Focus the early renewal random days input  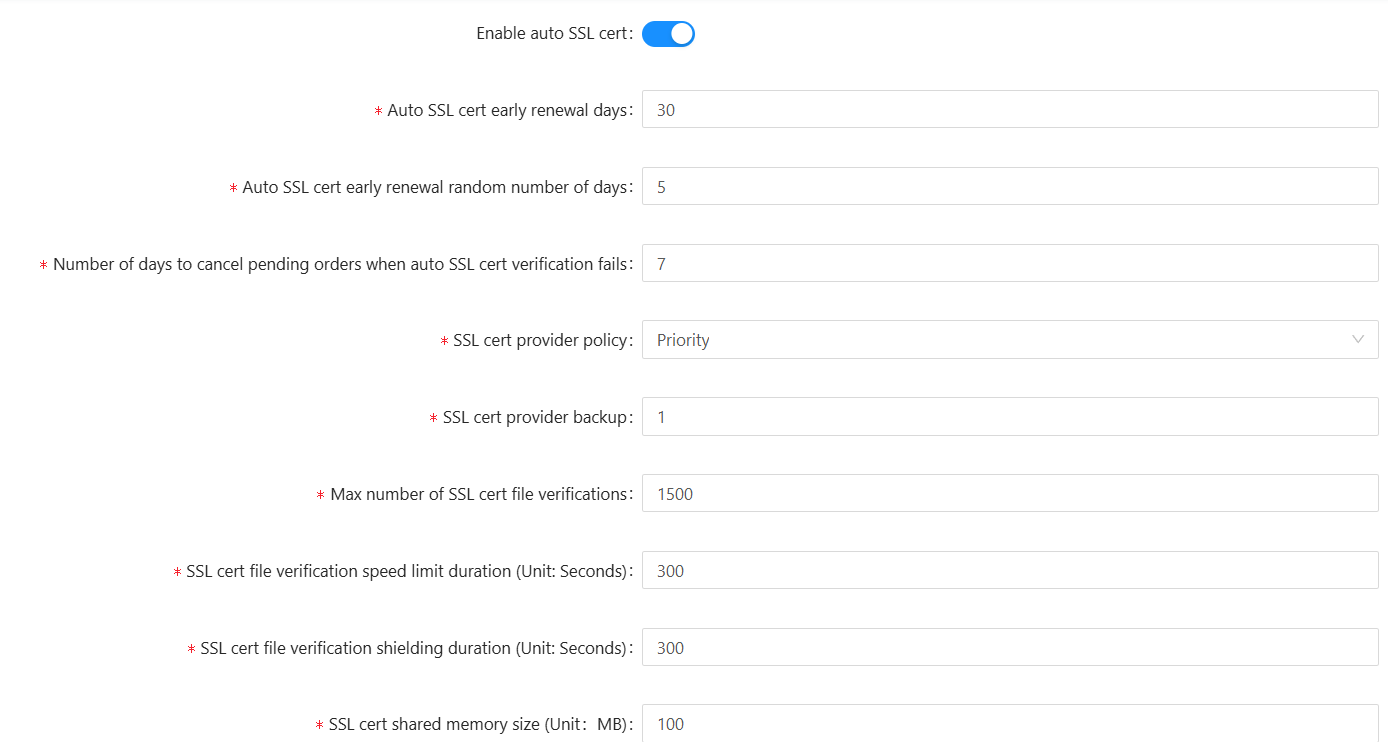point(1010,187)
